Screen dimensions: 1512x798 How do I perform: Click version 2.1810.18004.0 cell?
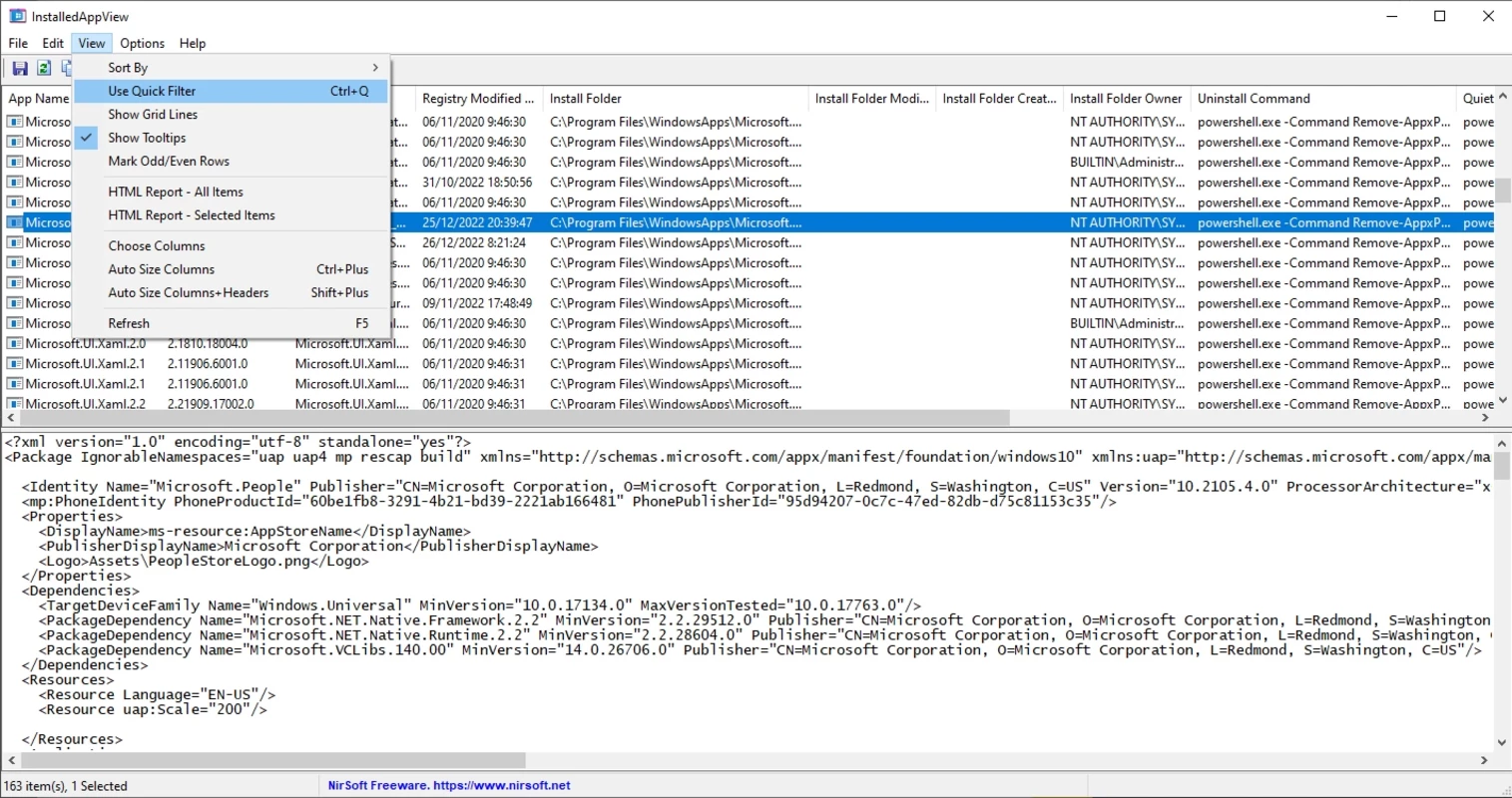(208, 343)
